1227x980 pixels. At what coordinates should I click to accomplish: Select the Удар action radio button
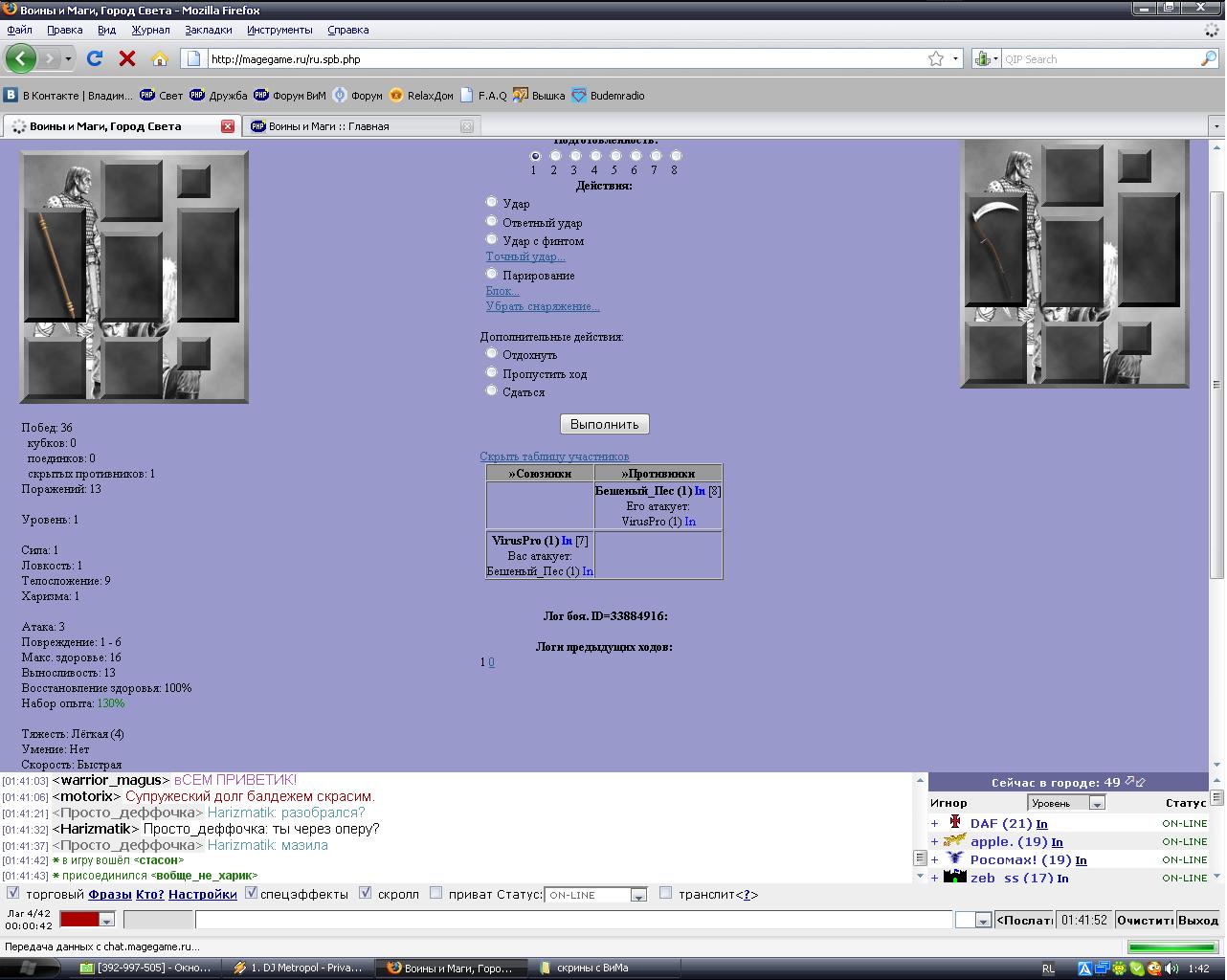(x=492, y=202)
